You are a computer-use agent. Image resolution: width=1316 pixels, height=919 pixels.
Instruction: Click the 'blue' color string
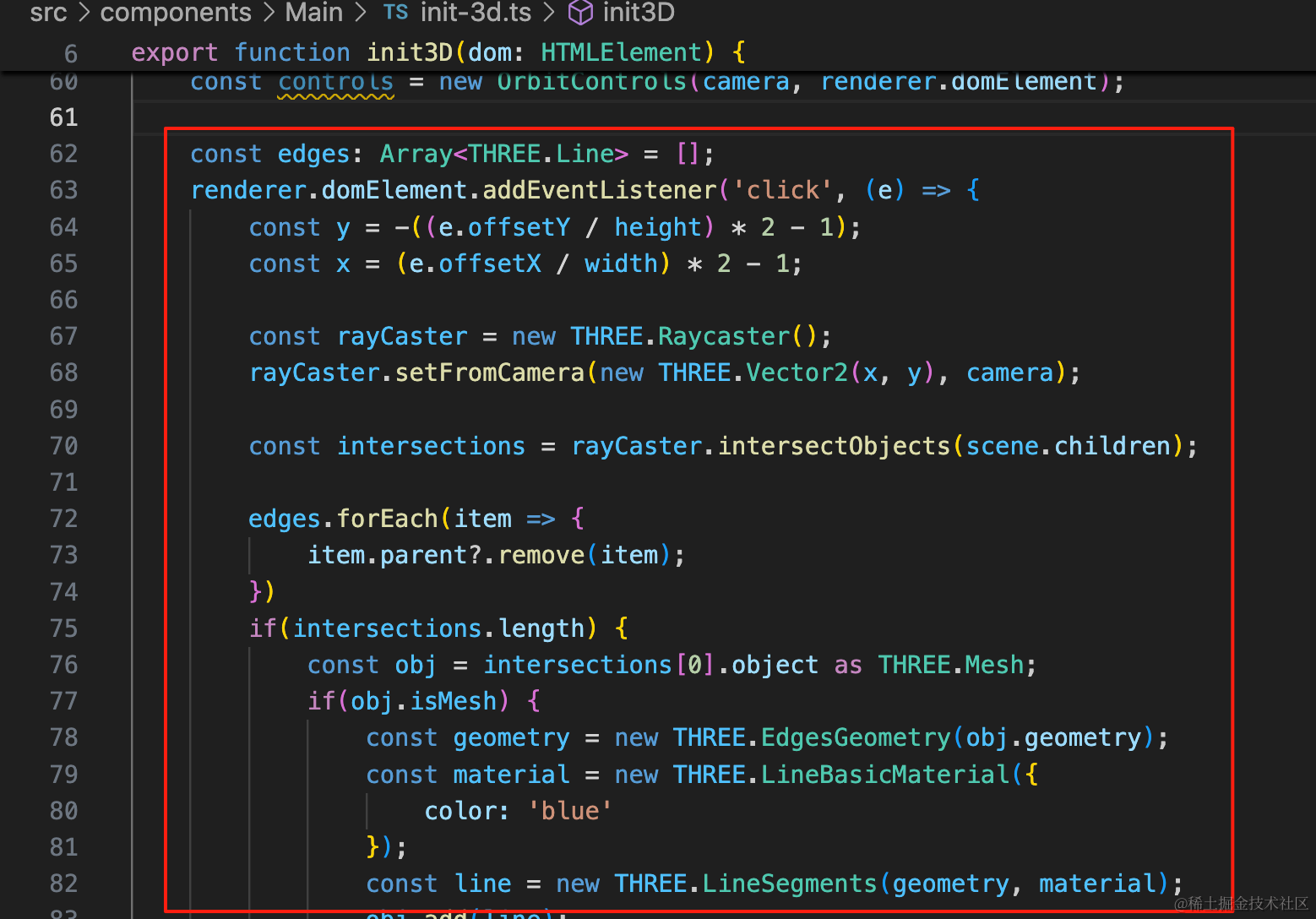(x=570, y=811)
